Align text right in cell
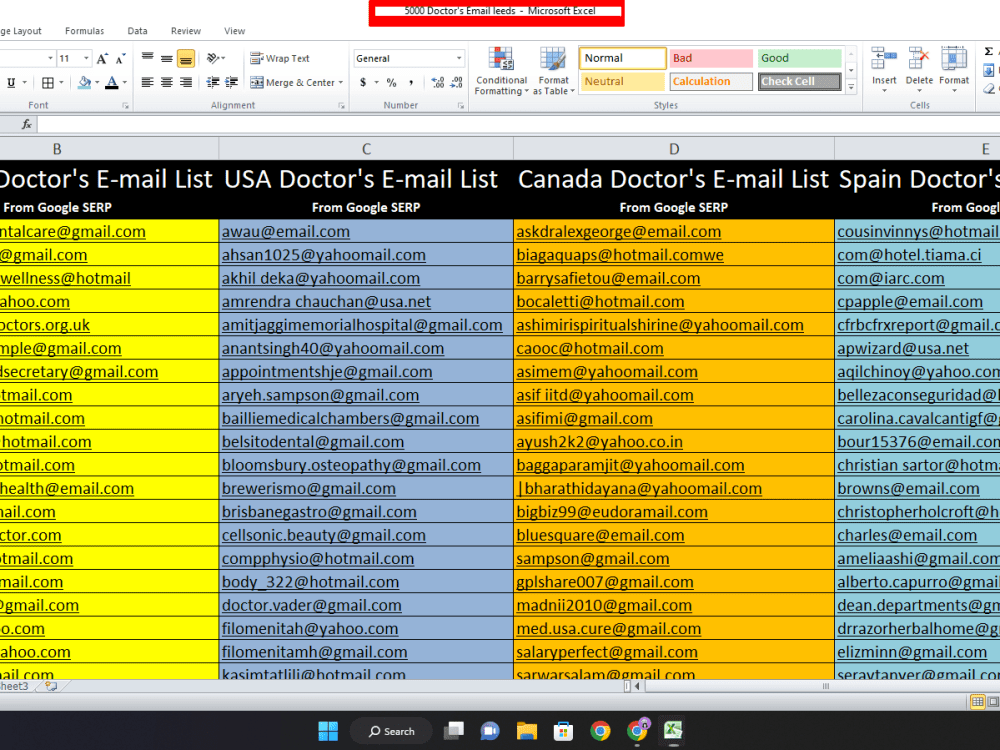Image resolution: width=1000 pixels, height=750 pixels. (186, 82)
